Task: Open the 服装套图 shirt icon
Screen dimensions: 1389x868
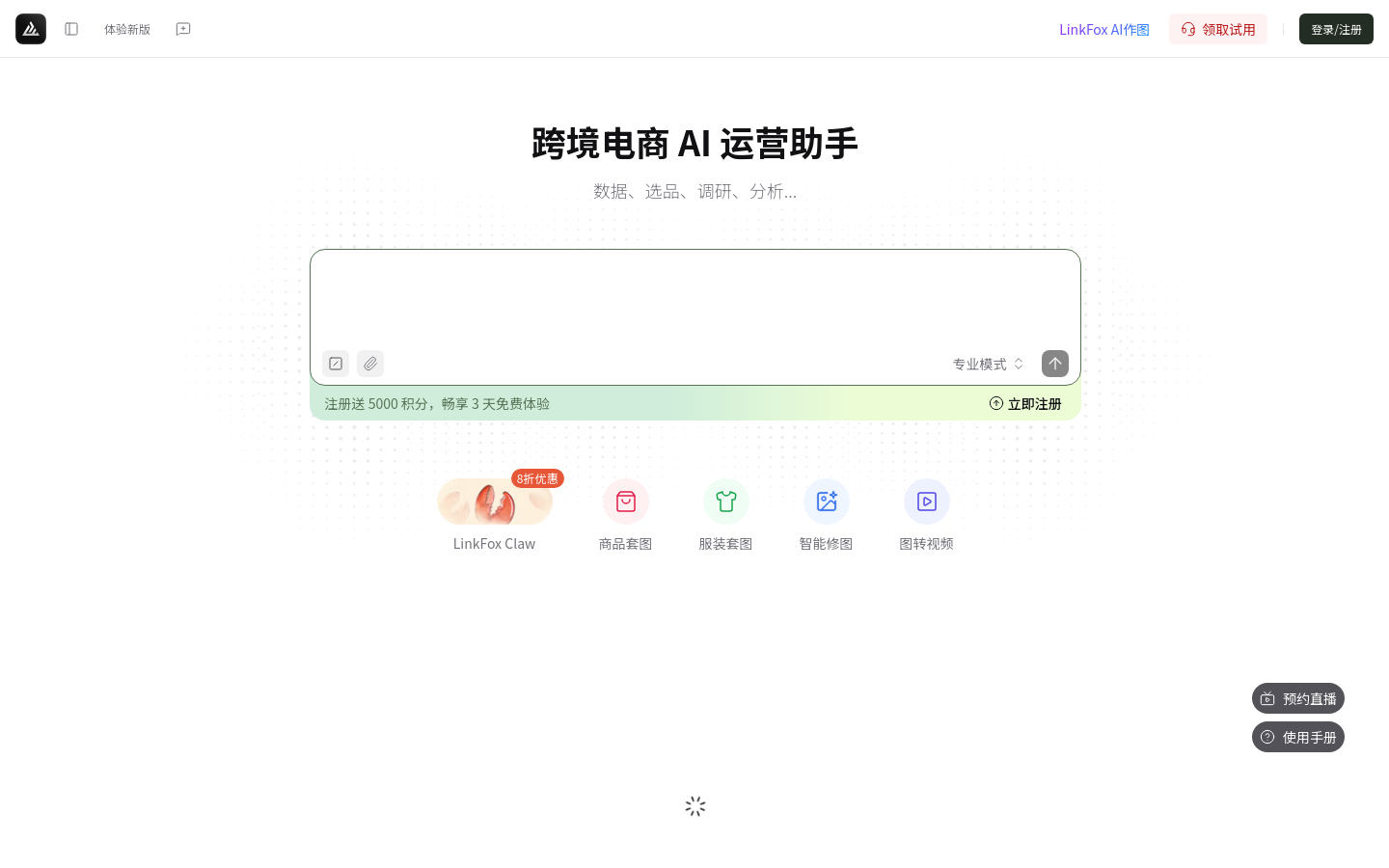Action: tap(726, 502)
